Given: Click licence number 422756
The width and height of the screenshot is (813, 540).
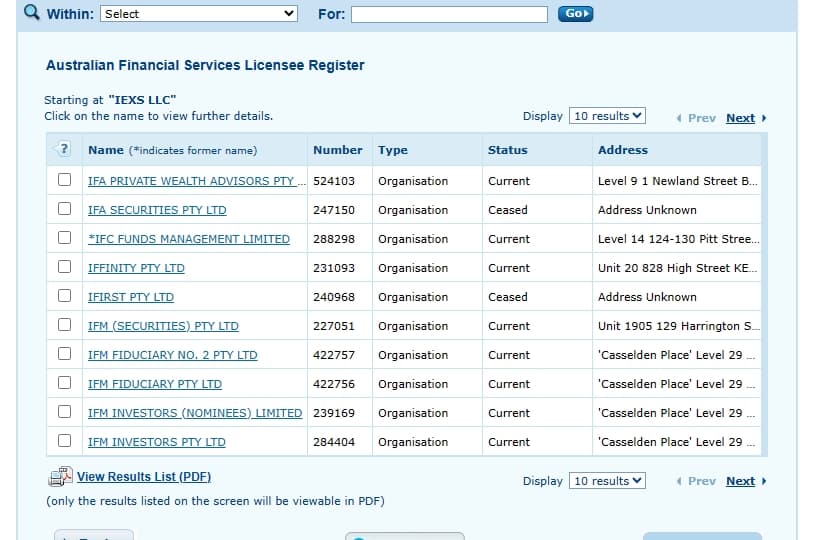Looking at the screenshot, I should pyautogui.click(x=334, y=384).
